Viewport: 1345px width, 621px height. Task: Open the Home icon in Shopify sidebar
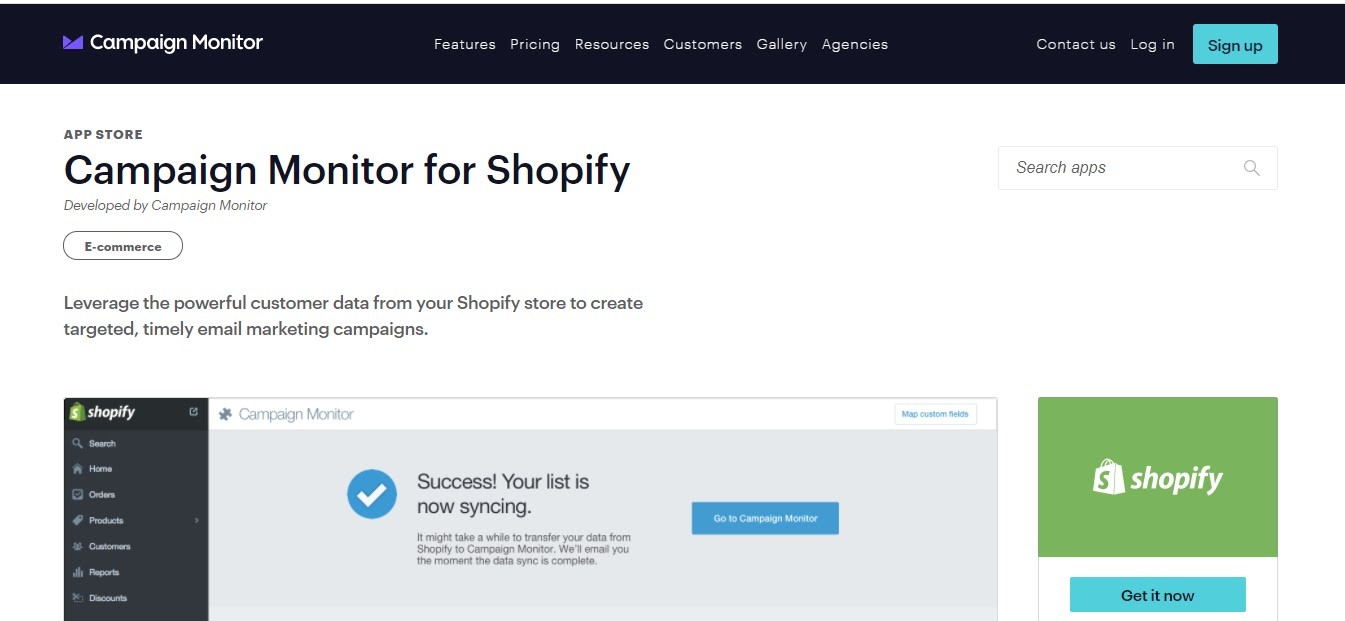pyautogui.click(x=78, y=468)
